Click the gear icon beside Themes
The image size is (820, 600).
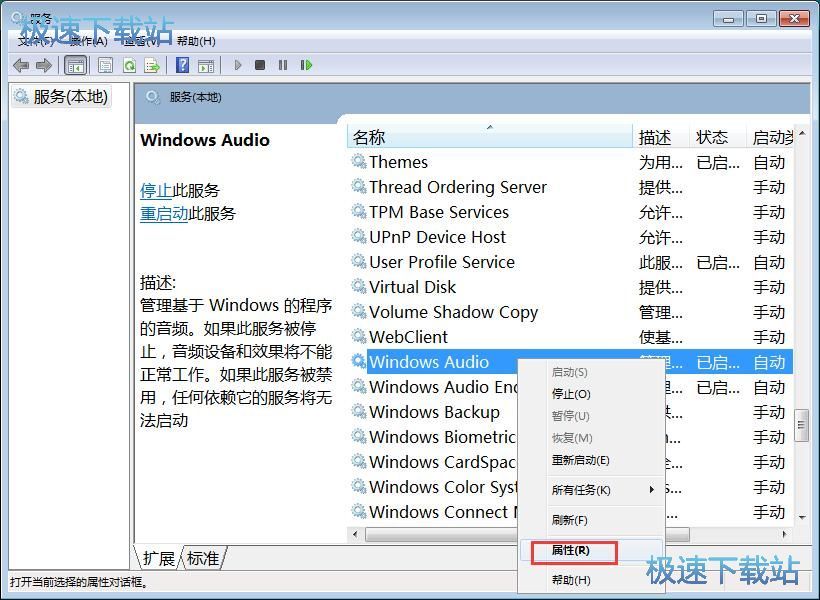359,161
